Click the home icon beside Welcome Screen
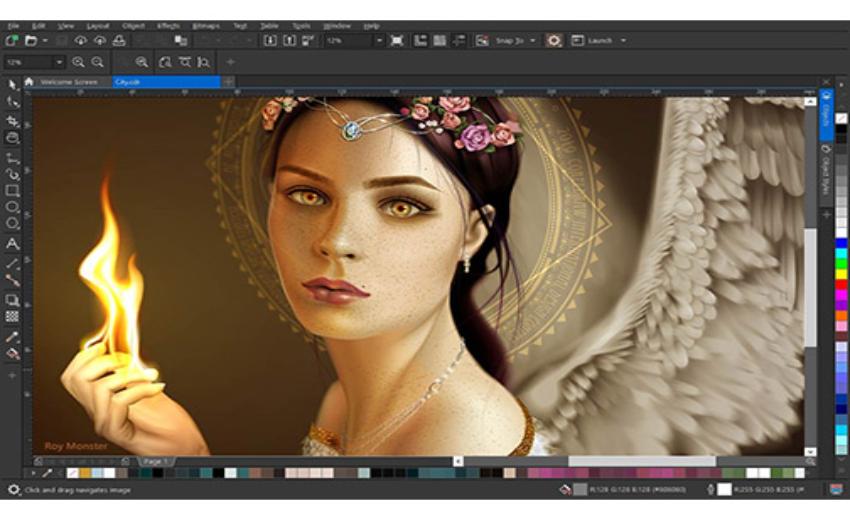 tap(29, 82)
